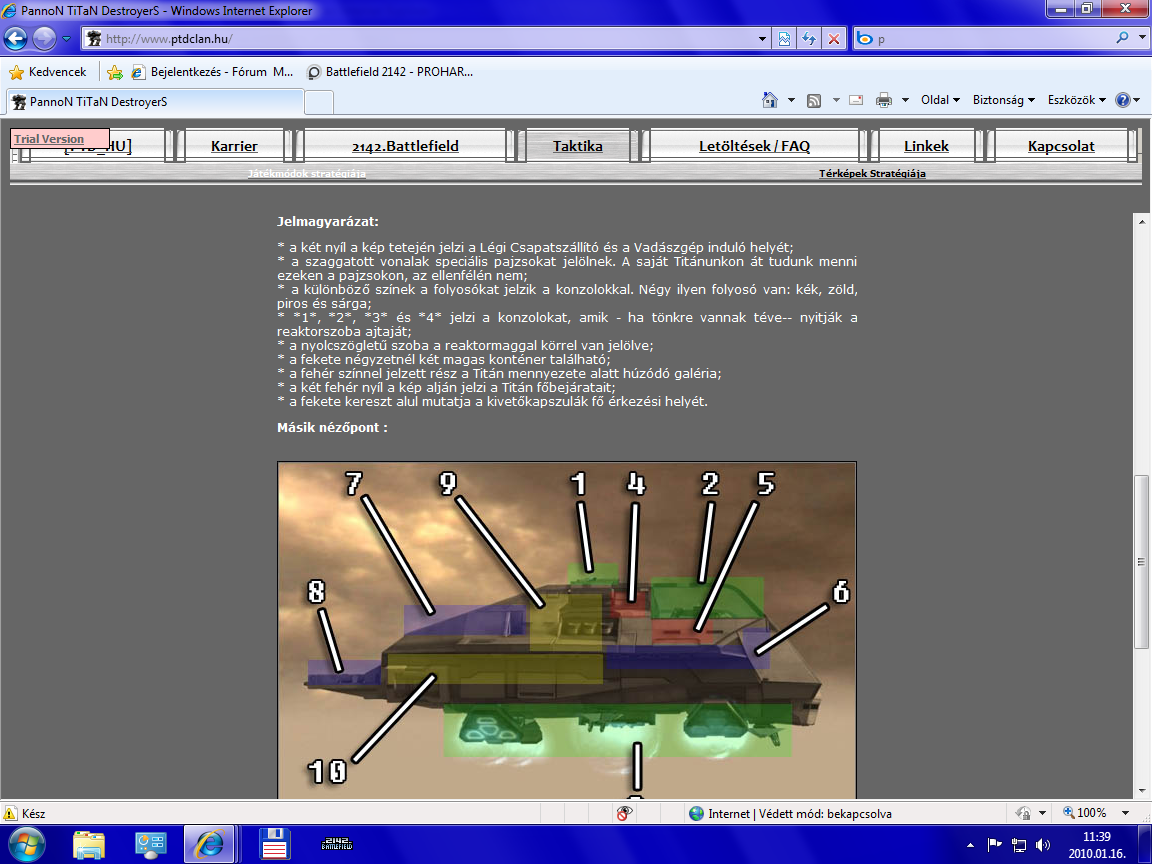Expand the Home button dropdown arrow

pyautogui.click(x=791, y=100)
